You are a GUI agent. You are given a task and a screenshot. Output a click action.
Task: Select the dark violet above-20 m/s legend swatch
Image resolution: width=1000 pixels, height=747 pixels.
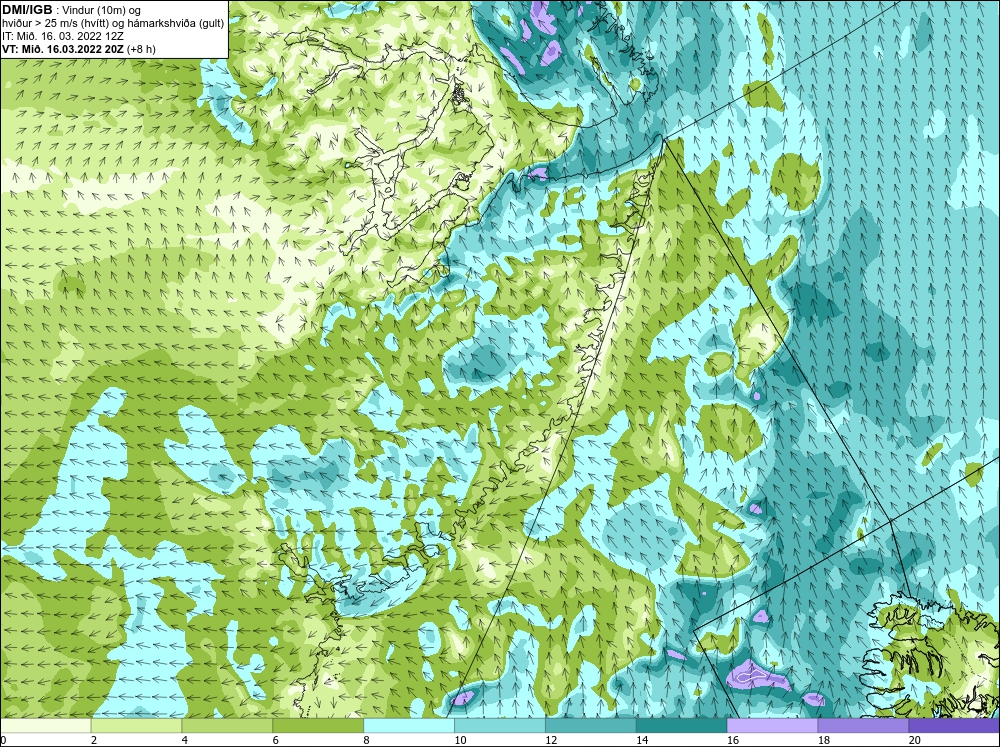pos(953,726)
